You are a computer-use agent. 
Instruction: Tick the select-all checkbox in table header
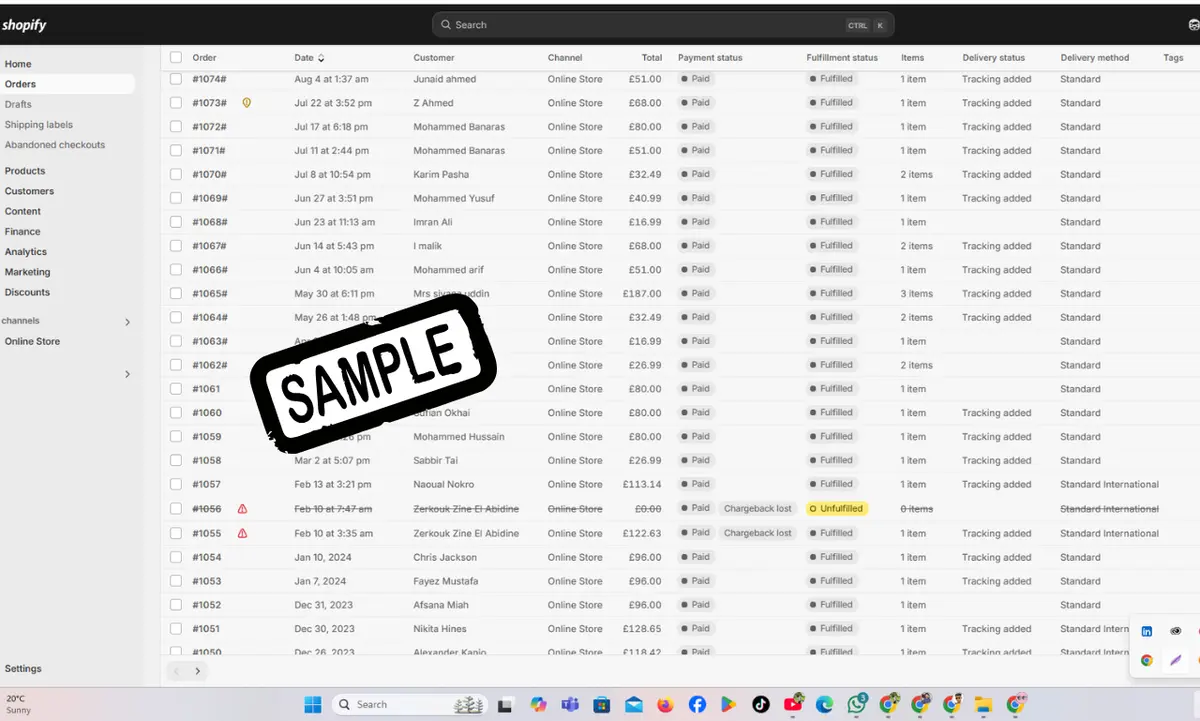(x=176, y=57)
